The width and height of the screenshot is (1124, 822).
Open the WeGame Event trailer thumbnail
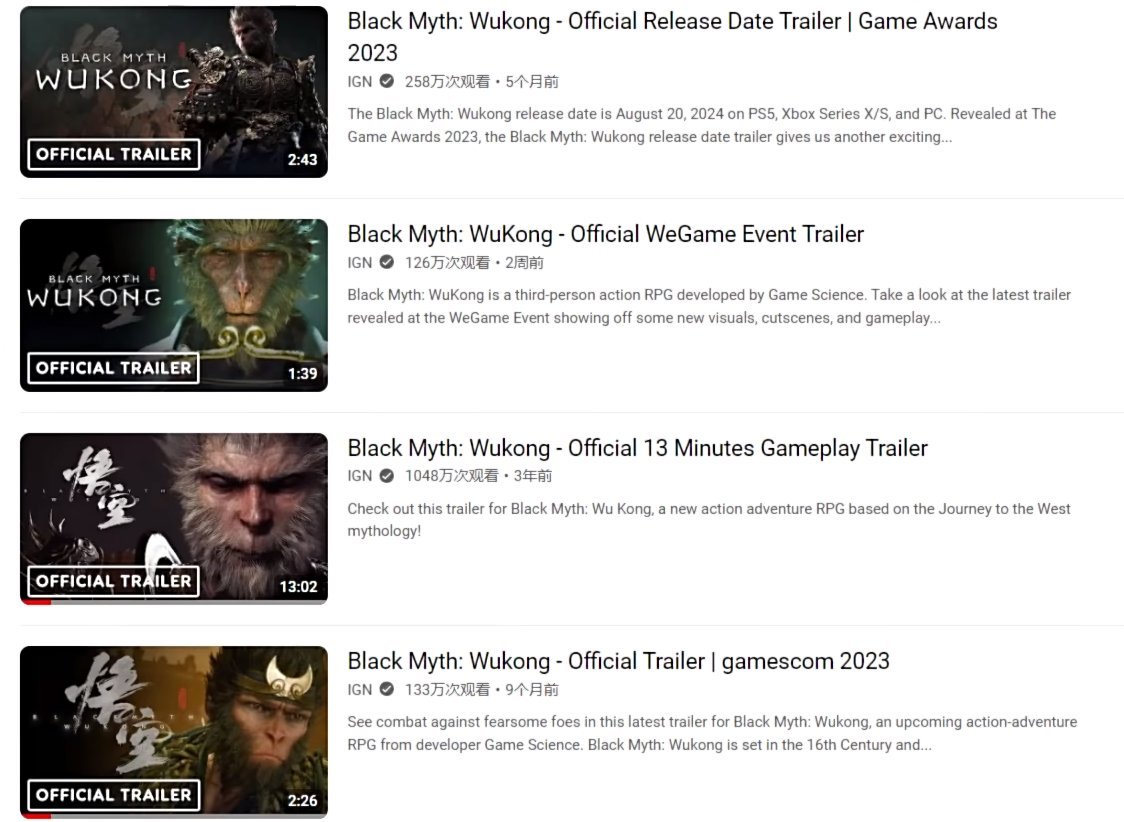tap(173, 305)
